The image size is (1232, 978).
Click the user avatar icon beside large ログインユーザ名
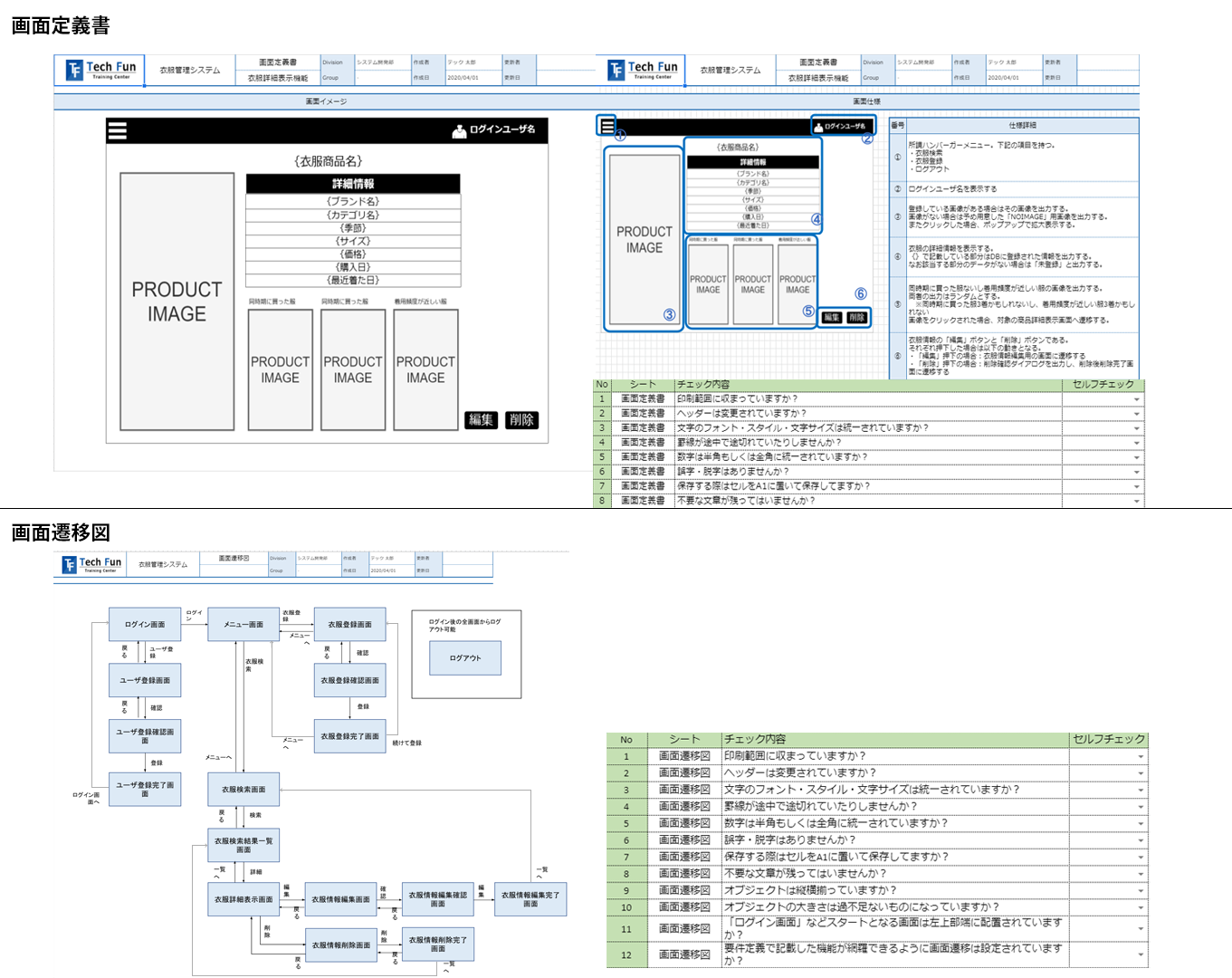459,130
